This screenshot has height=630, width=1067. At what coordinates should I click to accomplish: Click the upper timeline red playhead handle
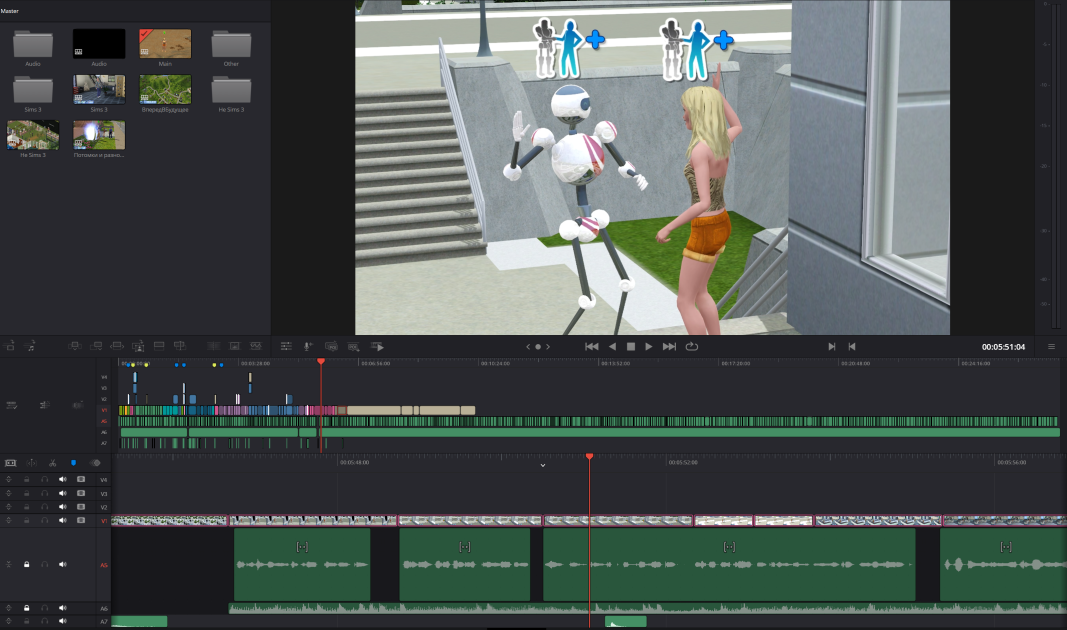(x=321, y=362)
